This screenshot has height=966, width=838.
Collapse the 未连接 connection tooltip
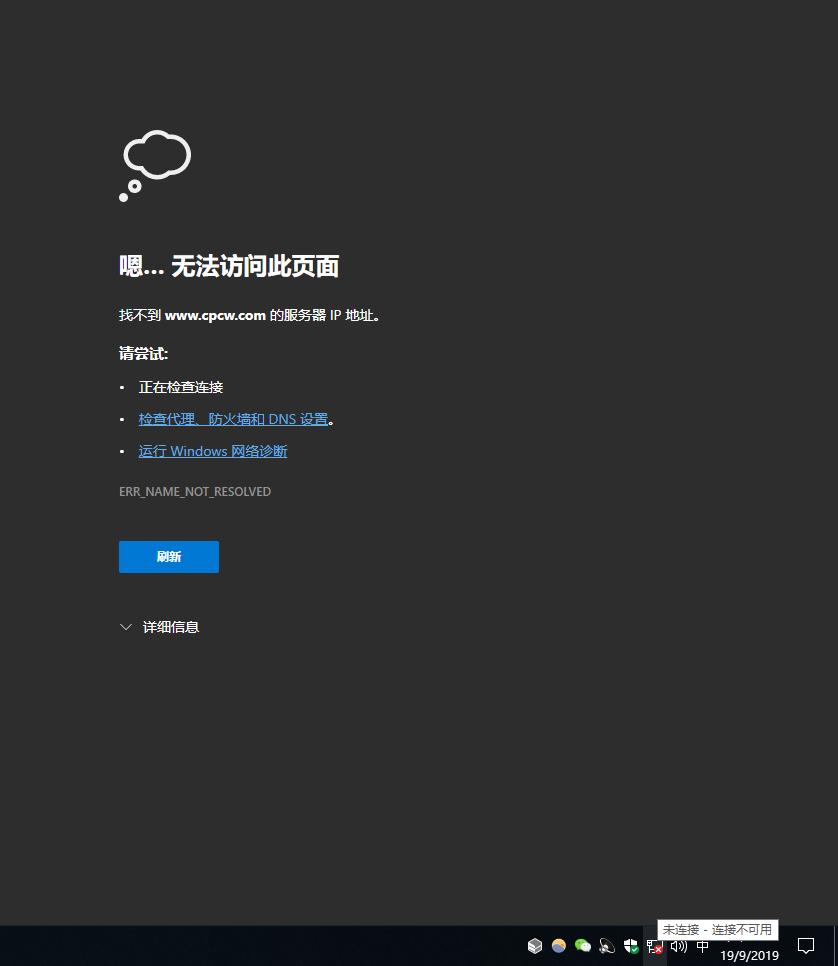[x=716, y=929]
